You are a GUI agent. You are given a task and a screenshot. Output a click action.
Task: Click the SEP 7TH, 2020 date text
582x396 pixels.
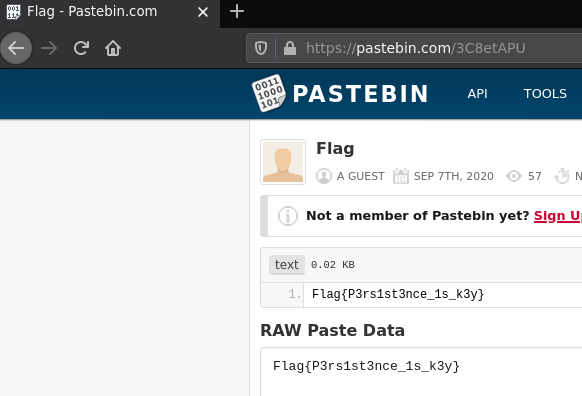point(454,176)
